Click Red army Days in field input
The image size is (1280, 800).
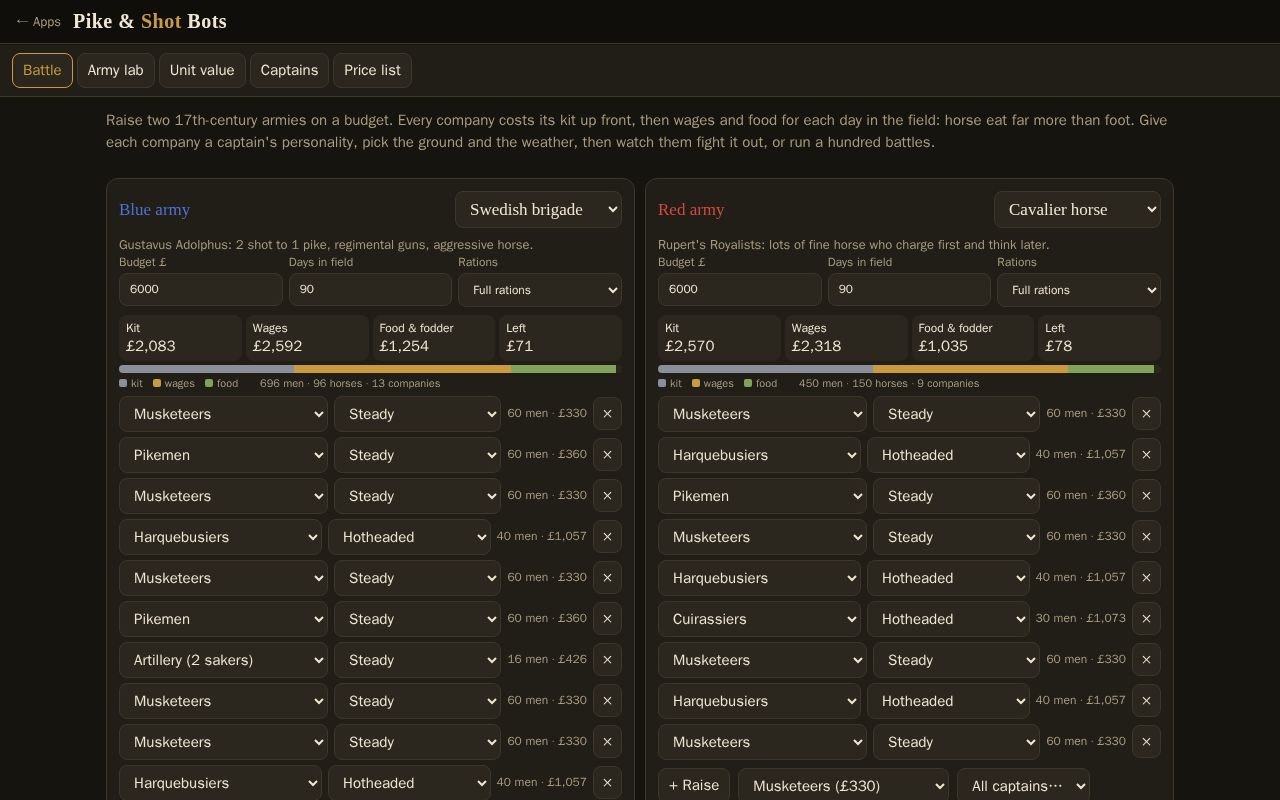click(x=909, y=289)
